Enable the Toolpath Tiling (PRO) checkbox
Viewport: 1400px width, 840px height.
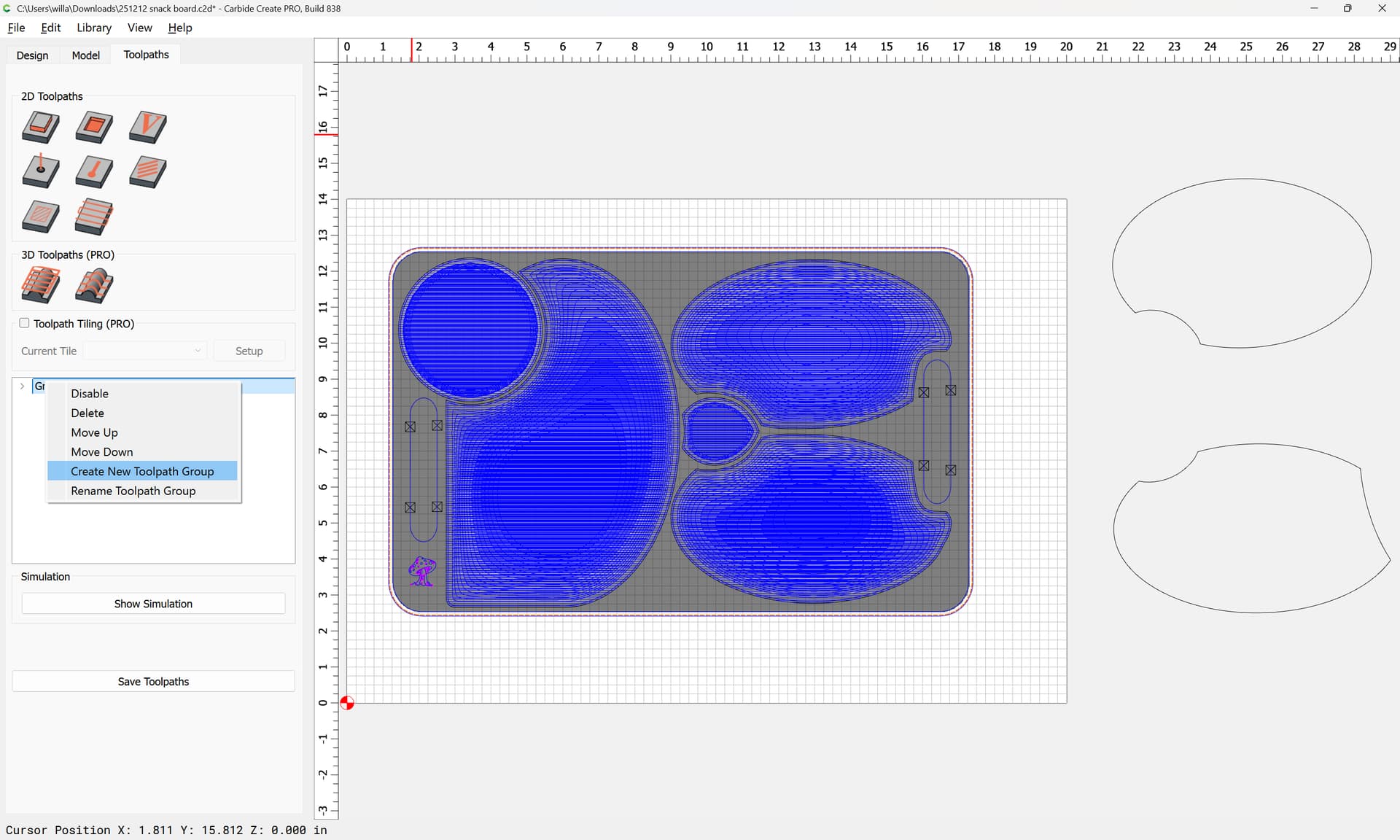[24, 323]
